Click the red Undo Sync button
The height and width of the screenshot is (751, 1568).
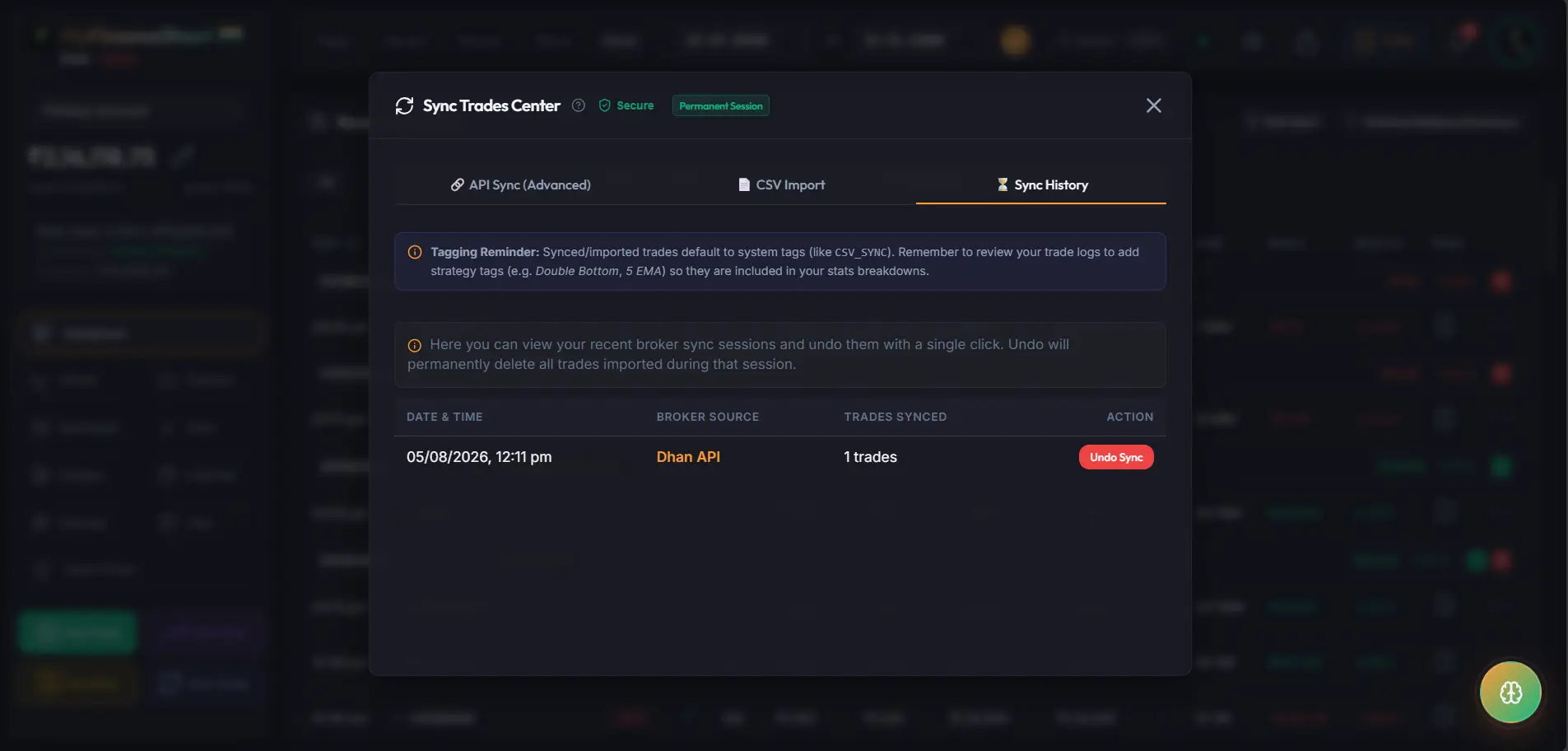tap(1116, 457)
